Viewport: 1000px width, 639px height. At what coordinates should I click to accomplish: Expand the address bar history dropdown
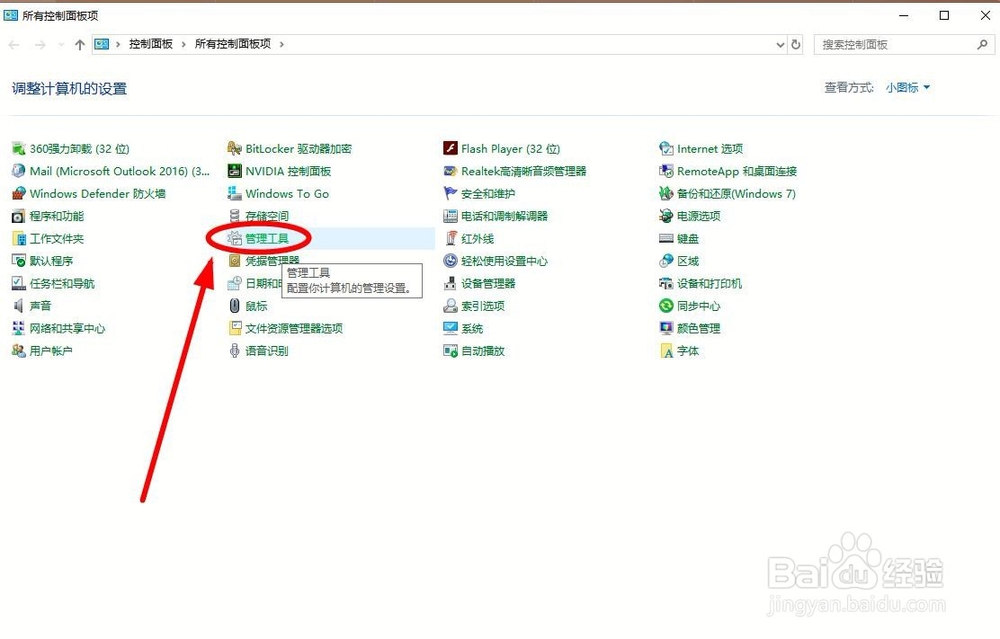click(x=780, y=45)
